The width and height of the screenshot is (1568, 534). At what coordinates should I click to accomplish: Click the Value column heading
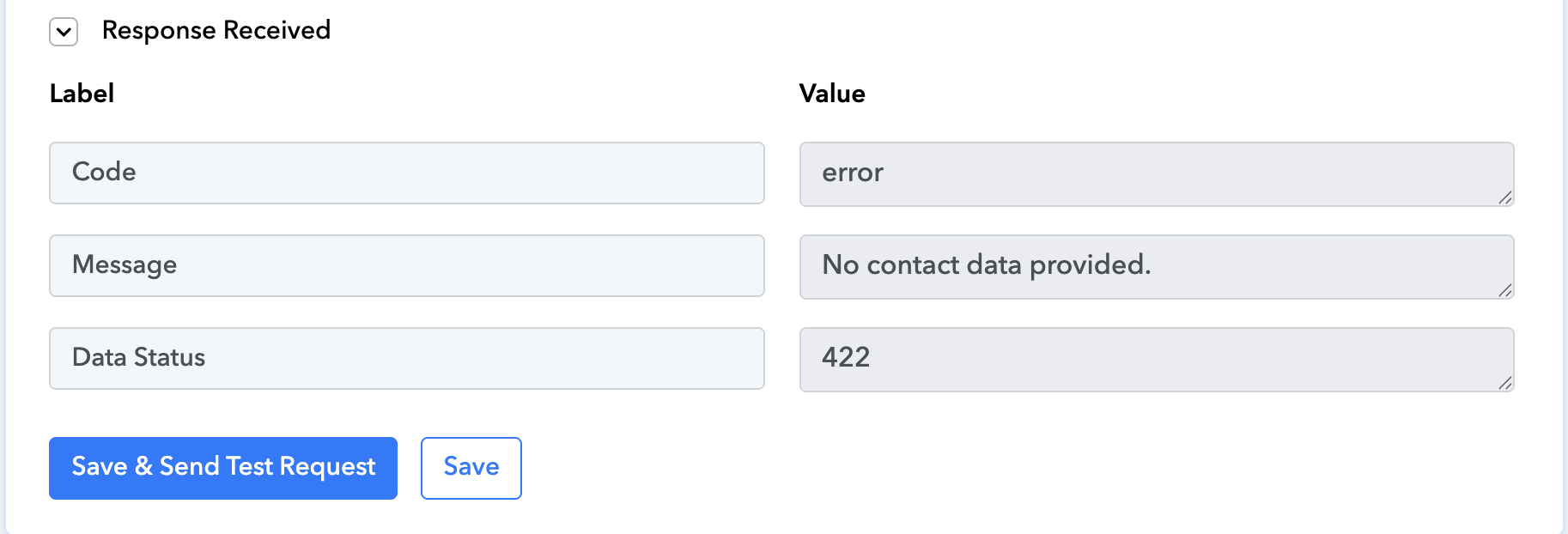[832, 94]
